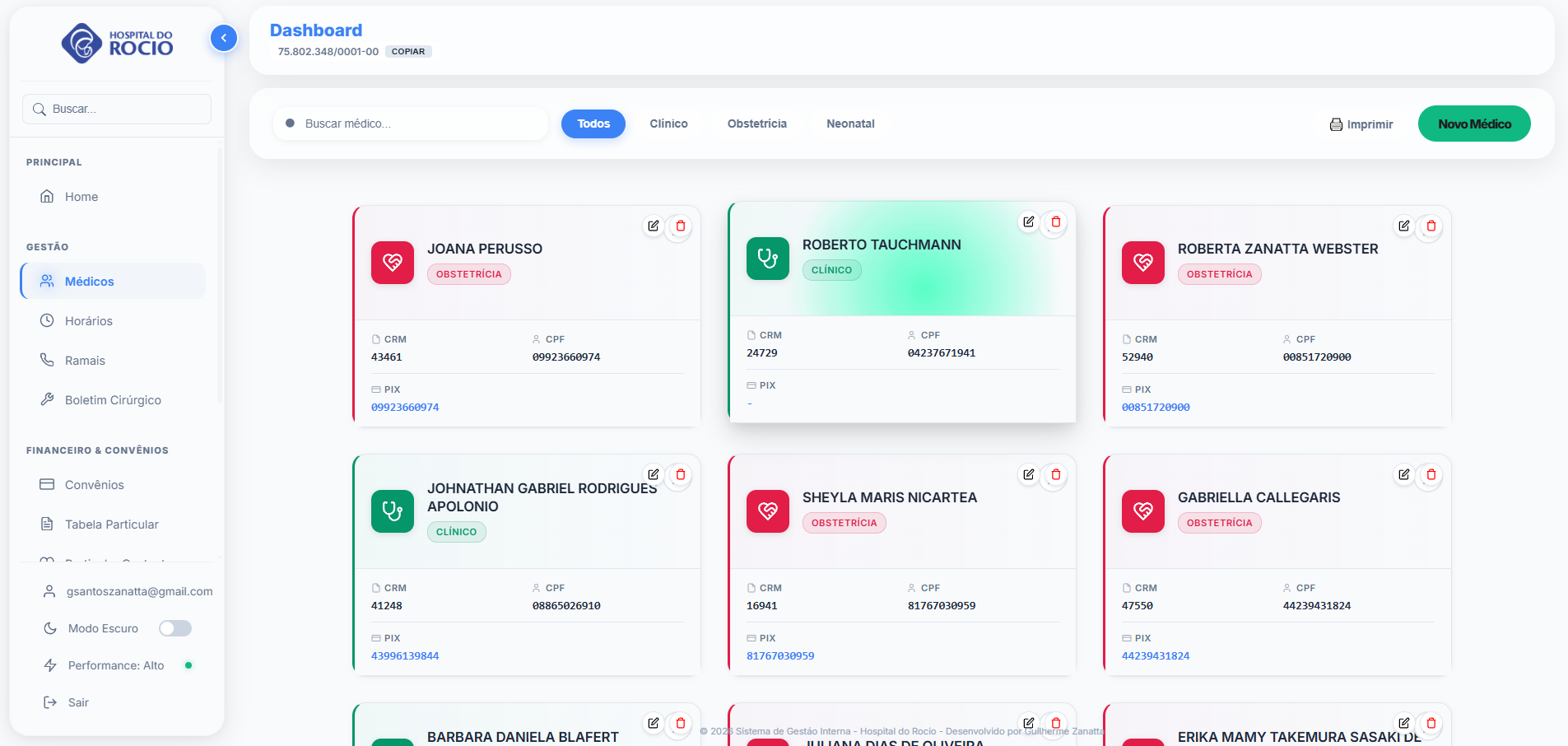The image size is (1568, 746).
Task: Click the stethoscope icon on Roberto Tauchmann card
Action: click(767, 259)
